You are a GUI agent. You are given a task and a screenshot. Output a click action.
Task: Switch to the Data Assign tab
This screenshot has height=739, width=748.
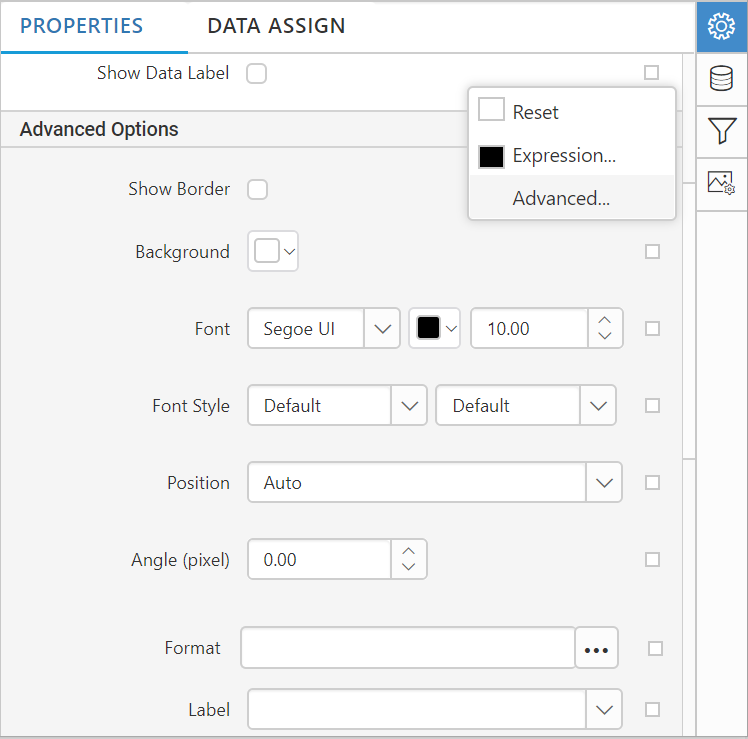(276, 27)
